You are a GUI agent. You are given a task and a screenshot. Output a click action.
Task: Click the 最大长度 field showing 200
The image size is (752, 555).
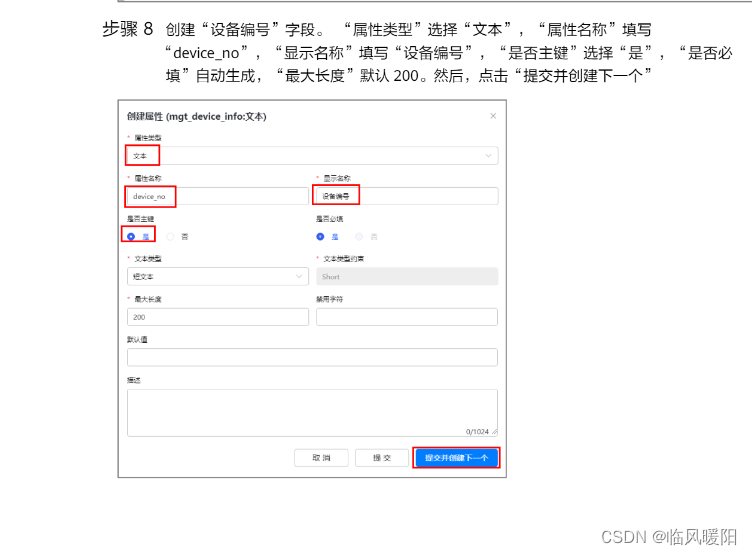coord(218,317)
